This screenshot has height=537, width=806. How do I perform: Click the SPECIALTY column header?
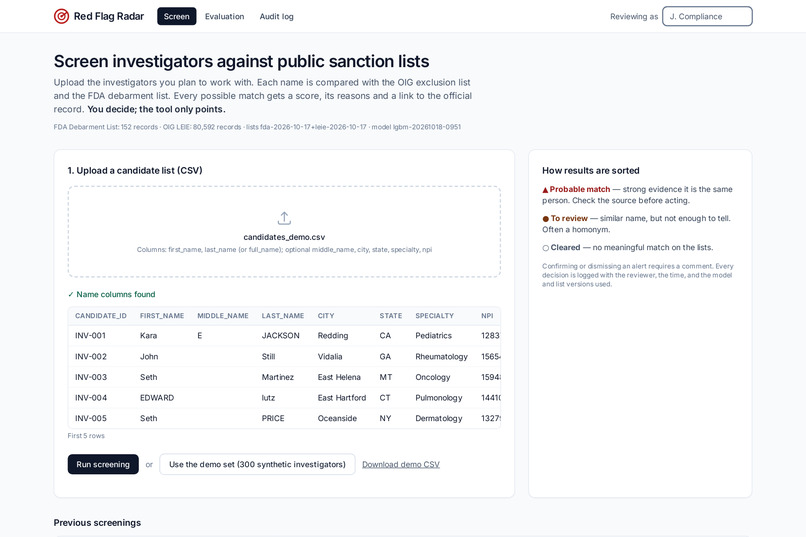pyautogui.click(x=434, y=316)
